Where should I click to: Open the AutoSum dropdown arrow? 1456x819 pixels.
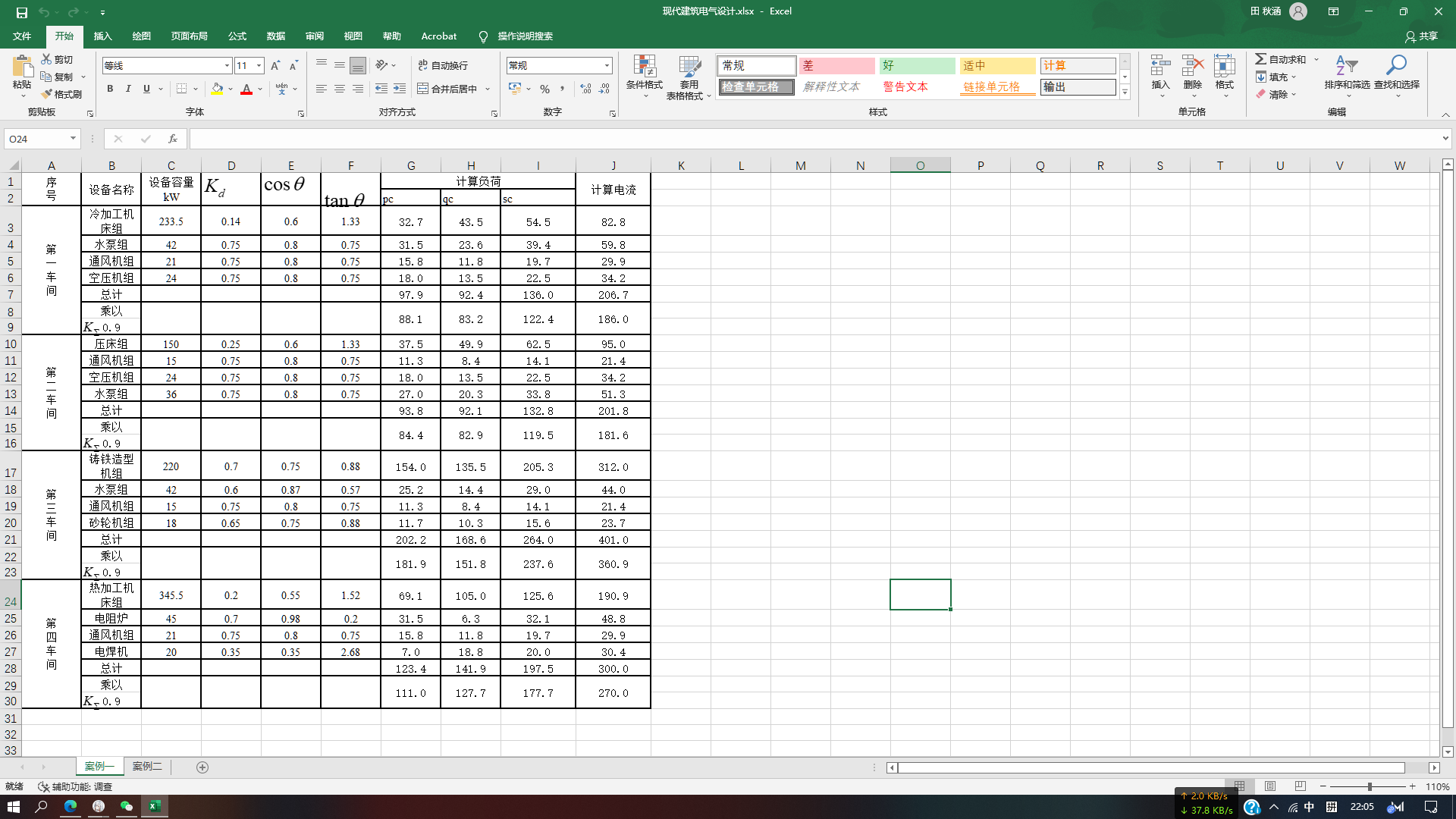[x=1316, y=59]
